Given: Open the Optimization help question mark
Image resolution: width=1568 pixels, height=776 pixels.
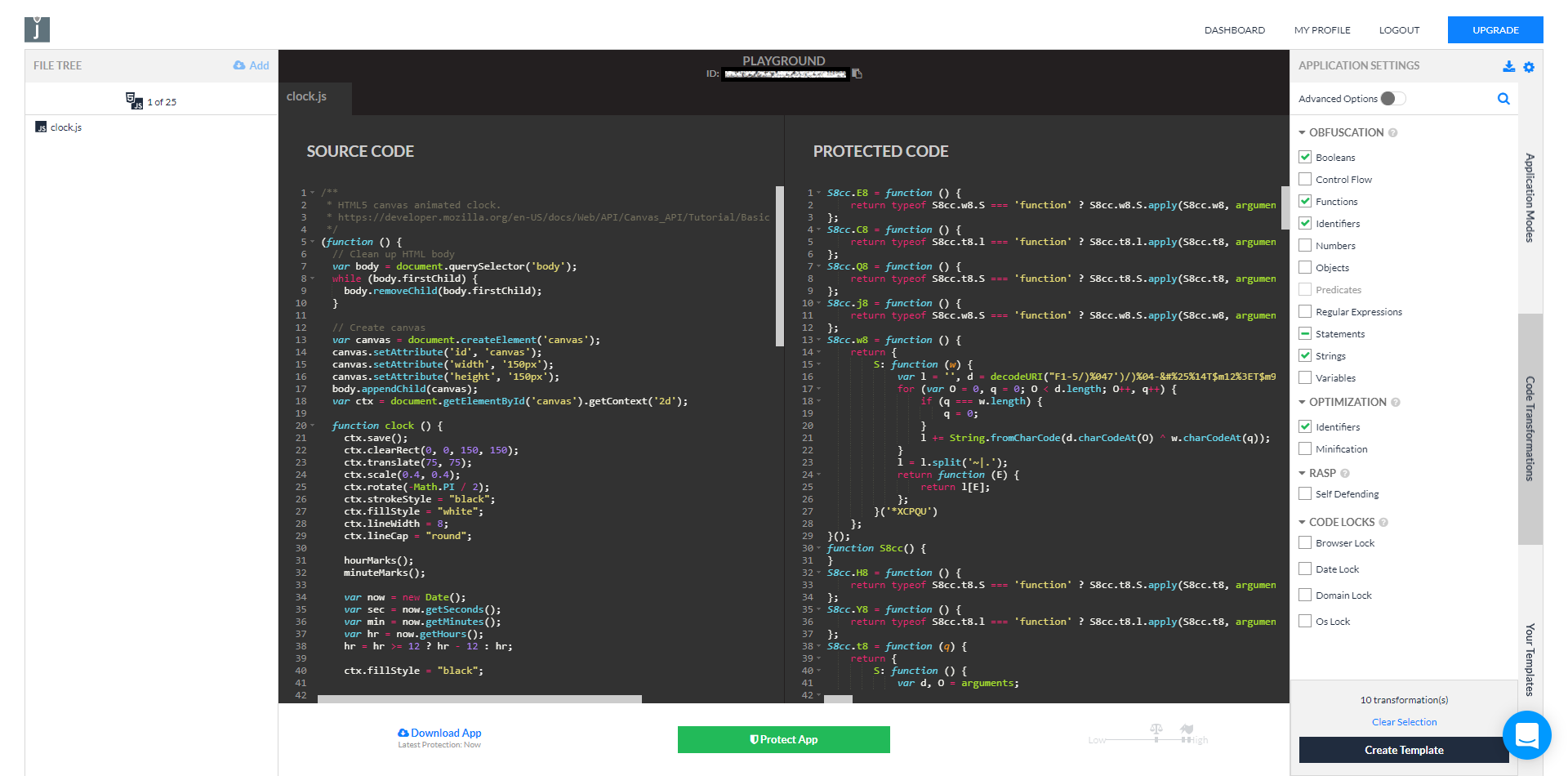Looking at the screenshot, I should (1396, 402).
